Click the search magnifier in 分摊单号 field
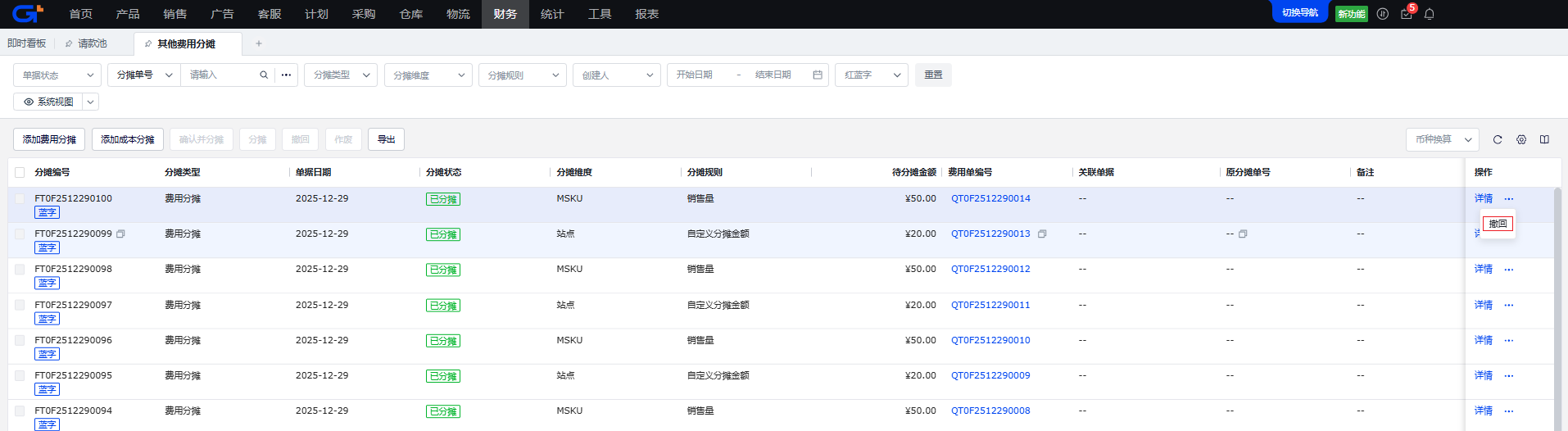This screenshot has width=1568, height=431. [x=264, y=75]
